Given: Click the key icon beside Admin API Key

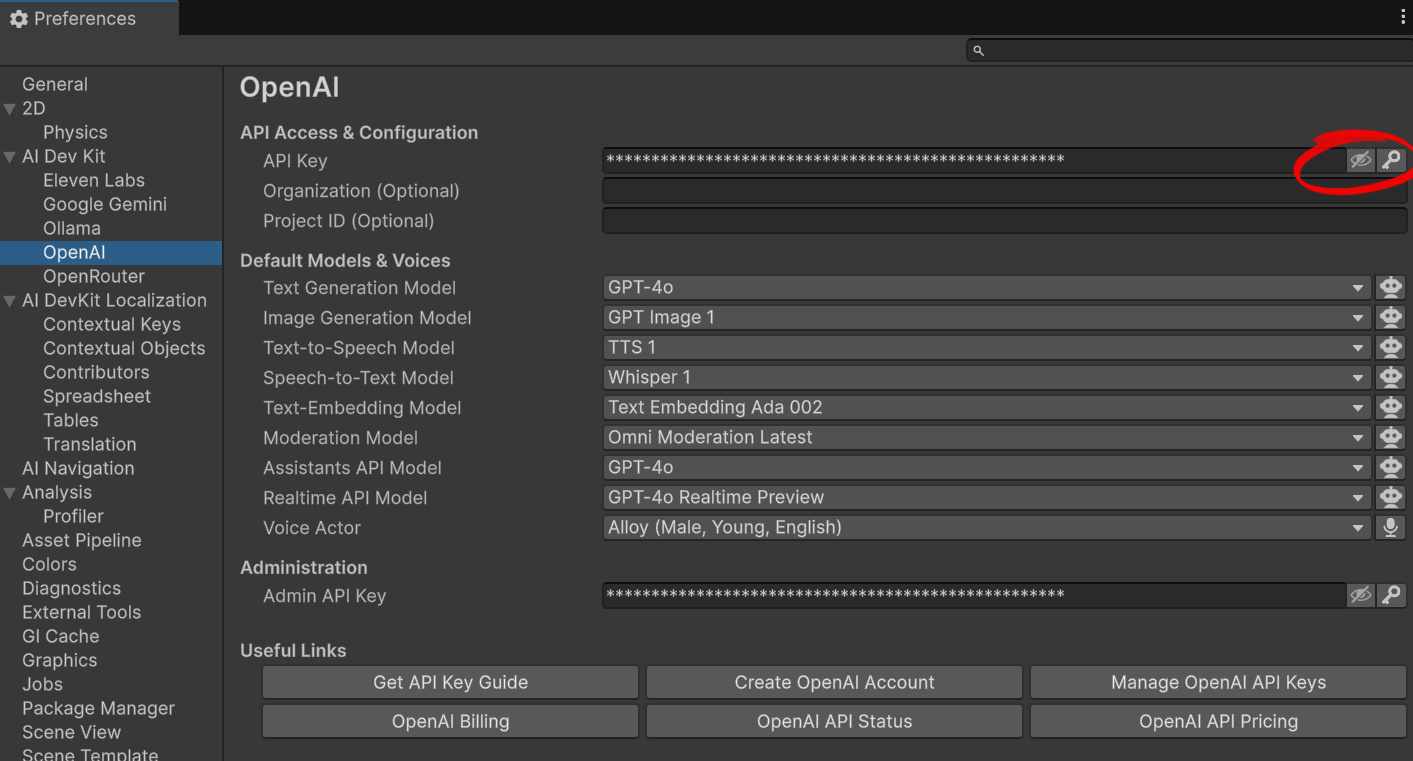Looking at the screenshot, I should pyautogui.click(x=1390, y=595).
